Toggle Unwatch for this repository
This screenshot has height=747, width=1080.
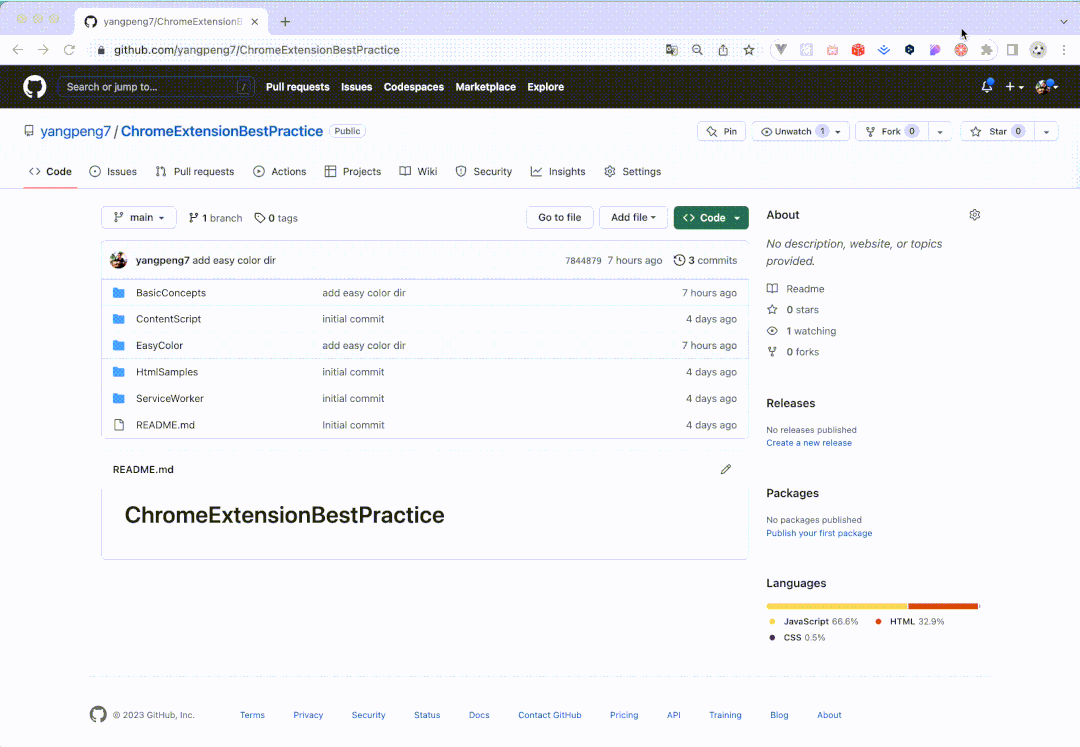pyautogui.click(x=793, y=131)
